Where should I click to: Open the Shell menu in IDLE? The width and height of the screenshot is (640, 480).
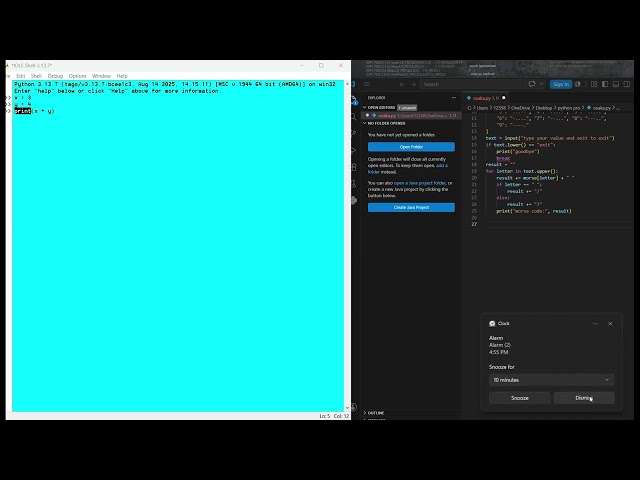(x=36, y=76)
